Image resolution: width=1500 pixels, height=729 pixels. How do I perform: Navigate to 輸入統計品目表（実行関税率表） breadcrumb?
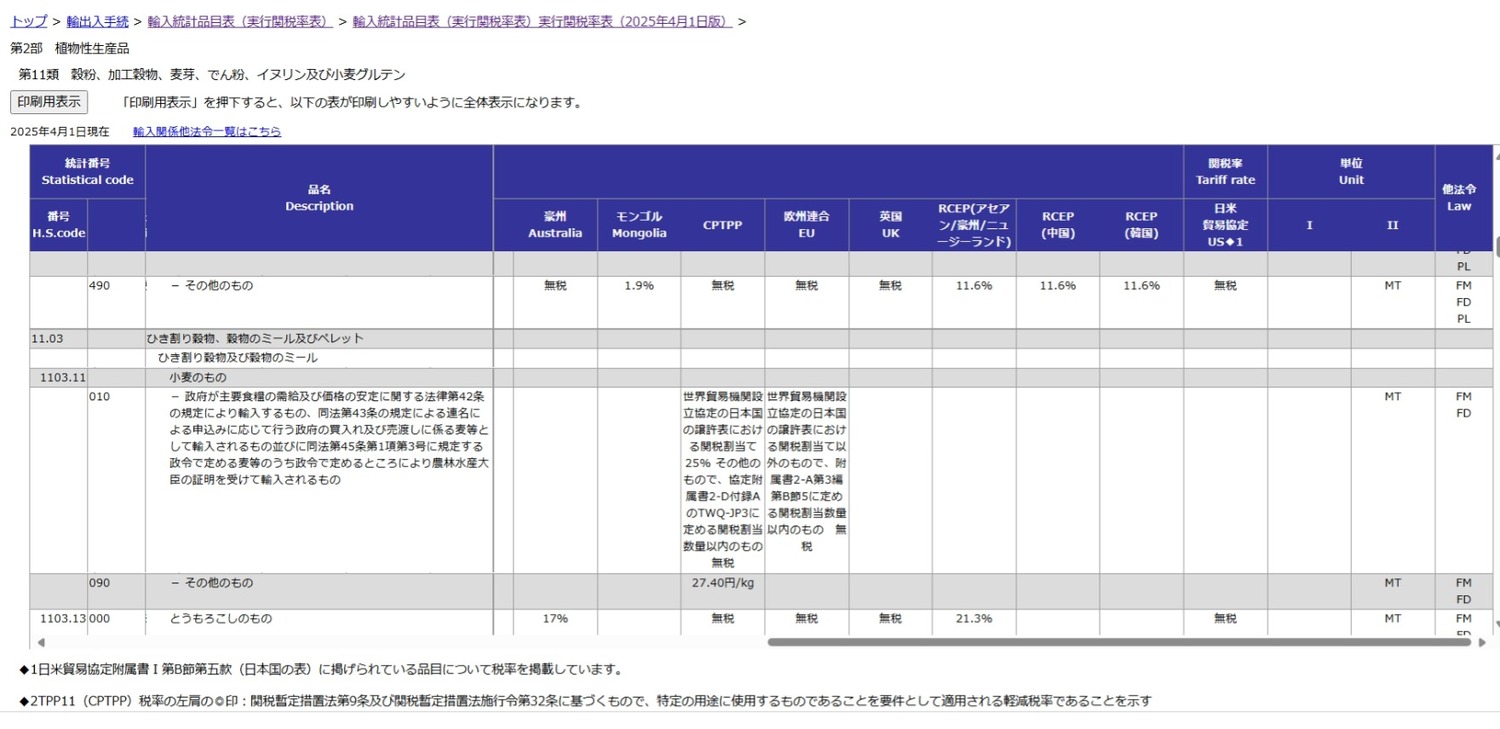pyautogui.click(x=238, y=21)
